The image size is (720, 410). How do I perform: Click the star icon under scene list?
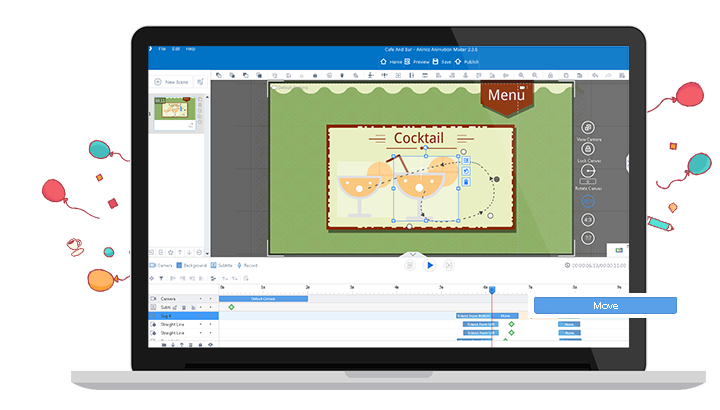point(170,252)
